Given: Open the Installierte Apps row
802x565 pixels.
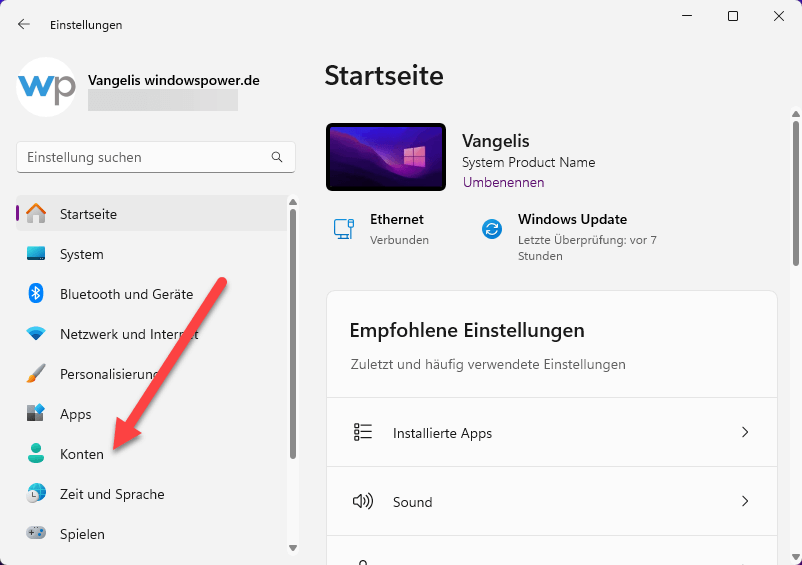Looking at the screenshot, I should [x=552, y=432].
